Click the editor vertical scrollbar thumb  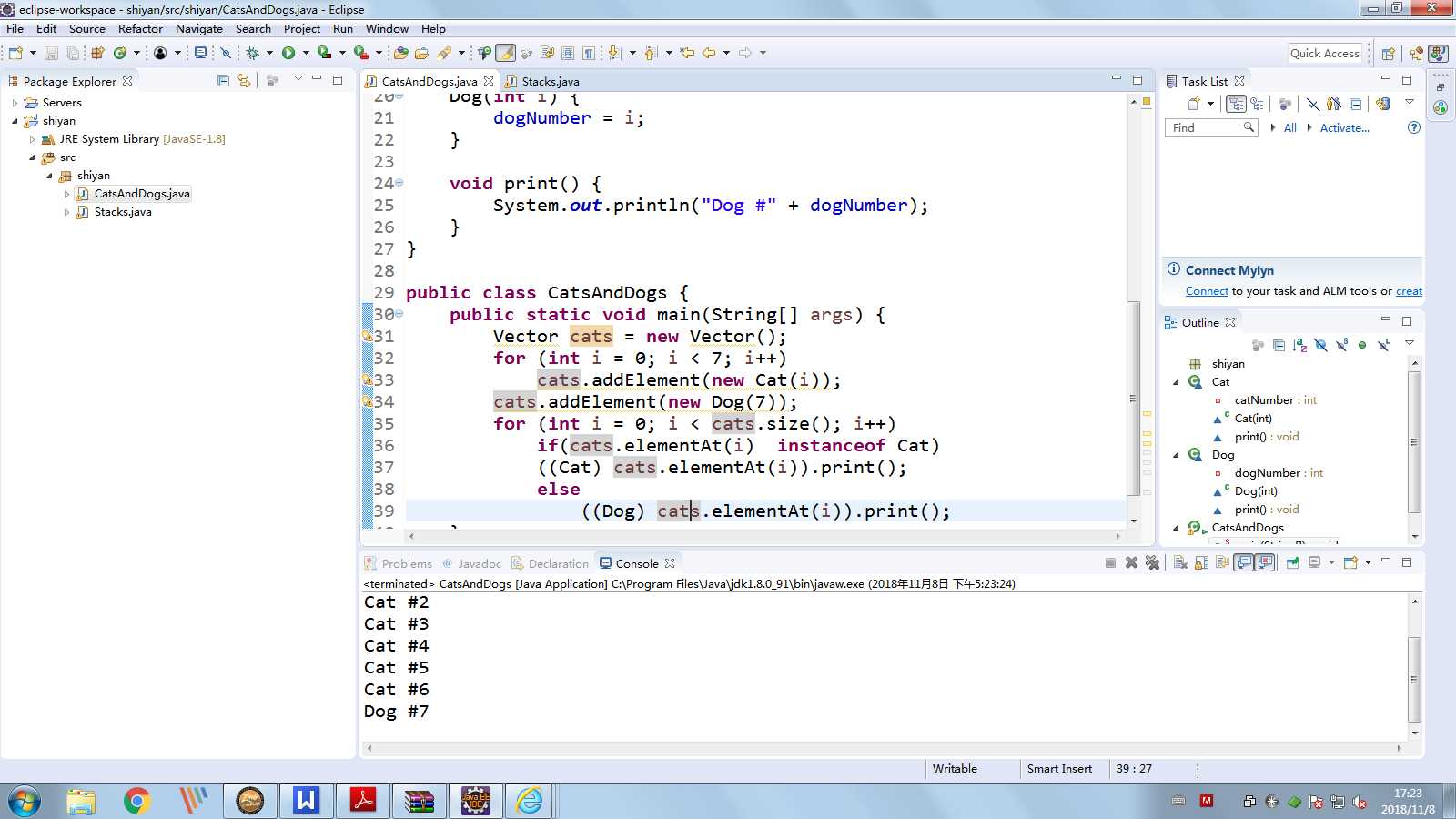(1134, 399)
